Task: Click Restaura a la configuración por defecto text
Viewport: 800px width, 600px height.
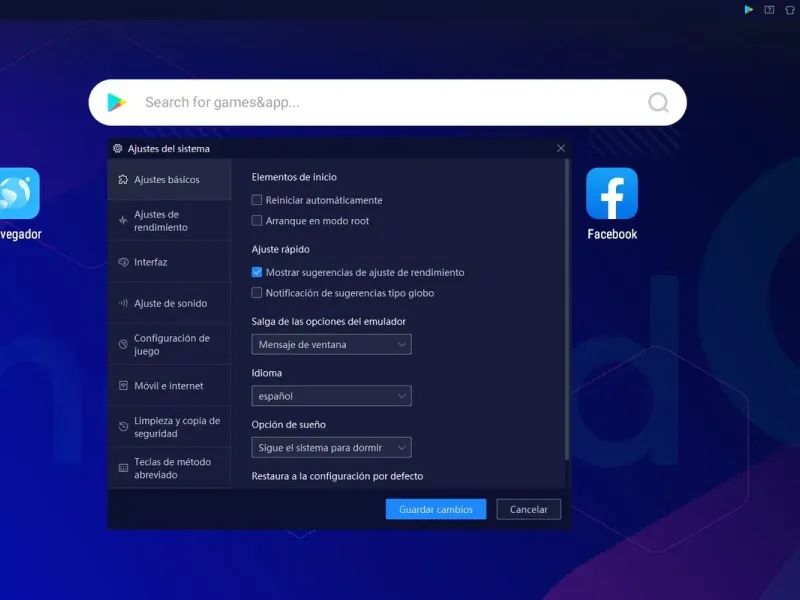Action: point(337,476)
